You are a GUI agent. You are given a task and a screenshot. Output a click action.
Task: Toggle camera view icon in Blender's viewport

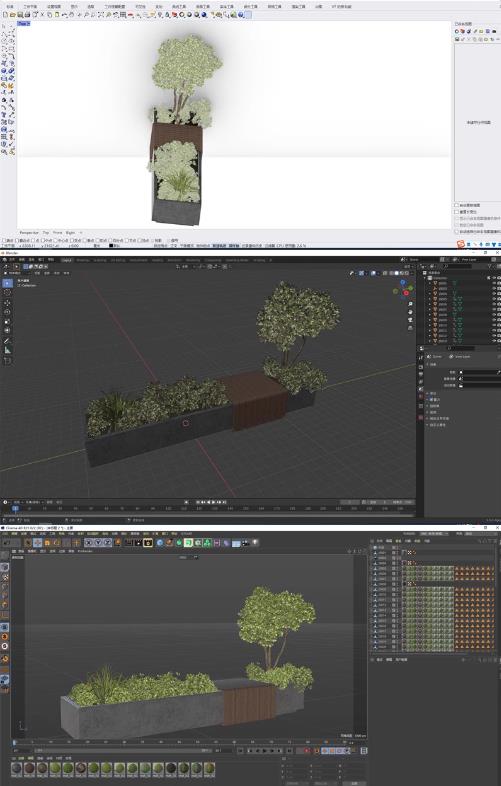pyautogui.click(x=410, y=320)
